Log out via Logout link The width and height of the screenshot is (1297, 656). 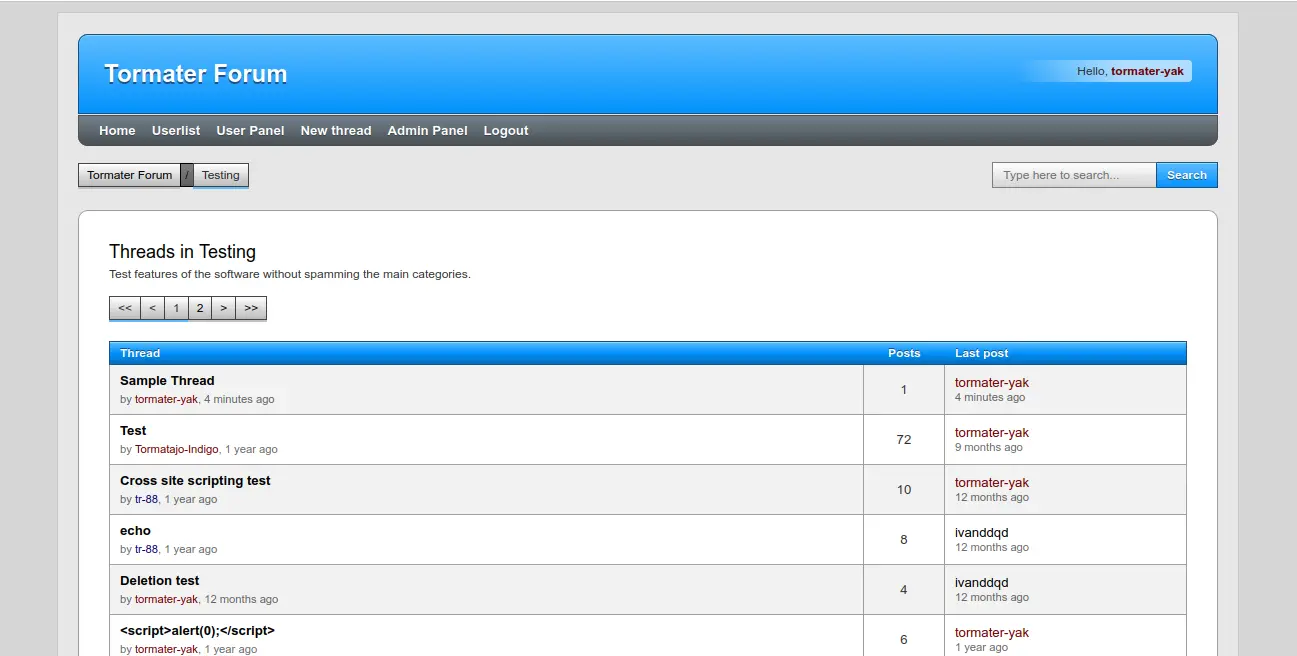506,131
